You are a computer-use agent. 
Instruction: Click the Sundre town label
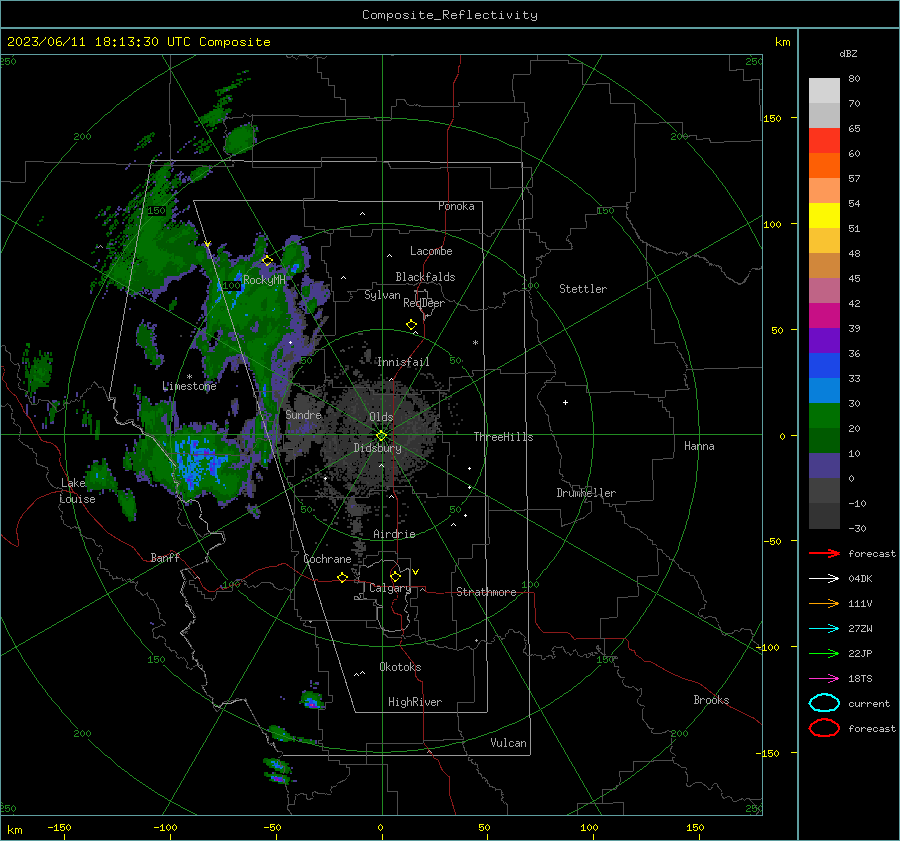click(x=303, y=414)
